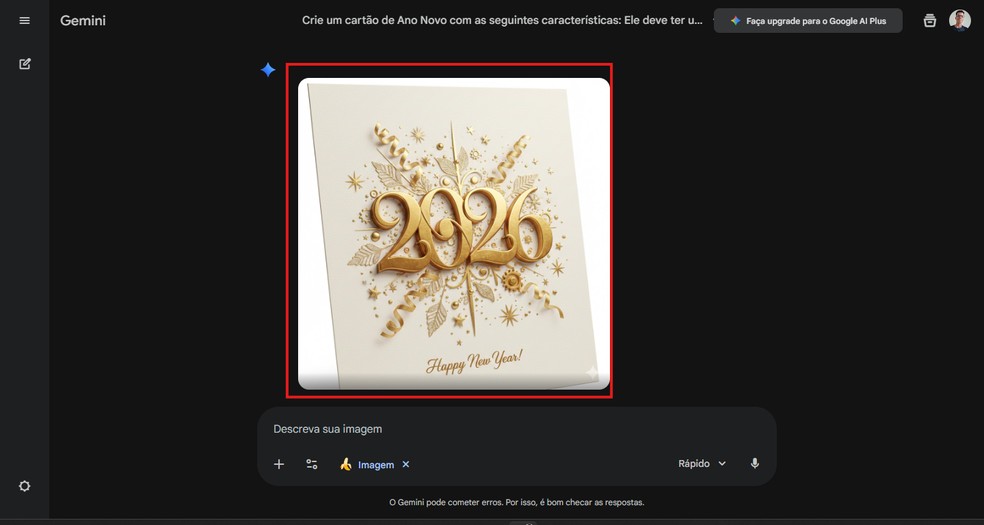Toggle the Imagem tool label
984x525 pixels.
click(376, 465)
